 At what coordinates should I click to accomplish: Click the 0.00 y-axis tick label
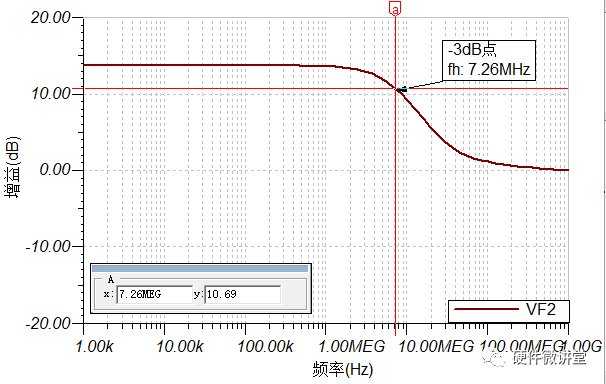[55, 170]
